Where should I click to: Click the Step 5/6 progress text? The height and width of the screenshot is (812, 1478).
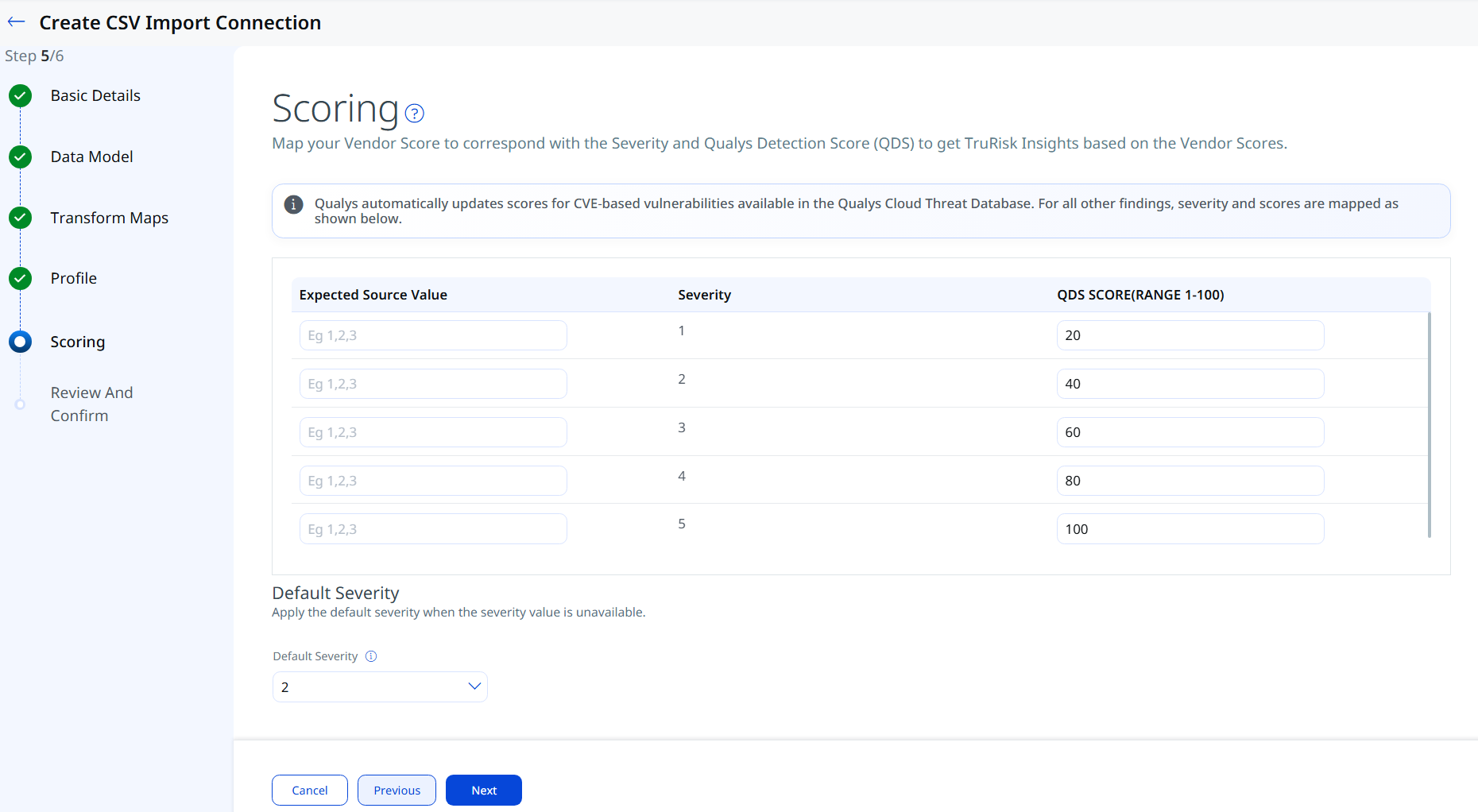click(x=34, y=56)
